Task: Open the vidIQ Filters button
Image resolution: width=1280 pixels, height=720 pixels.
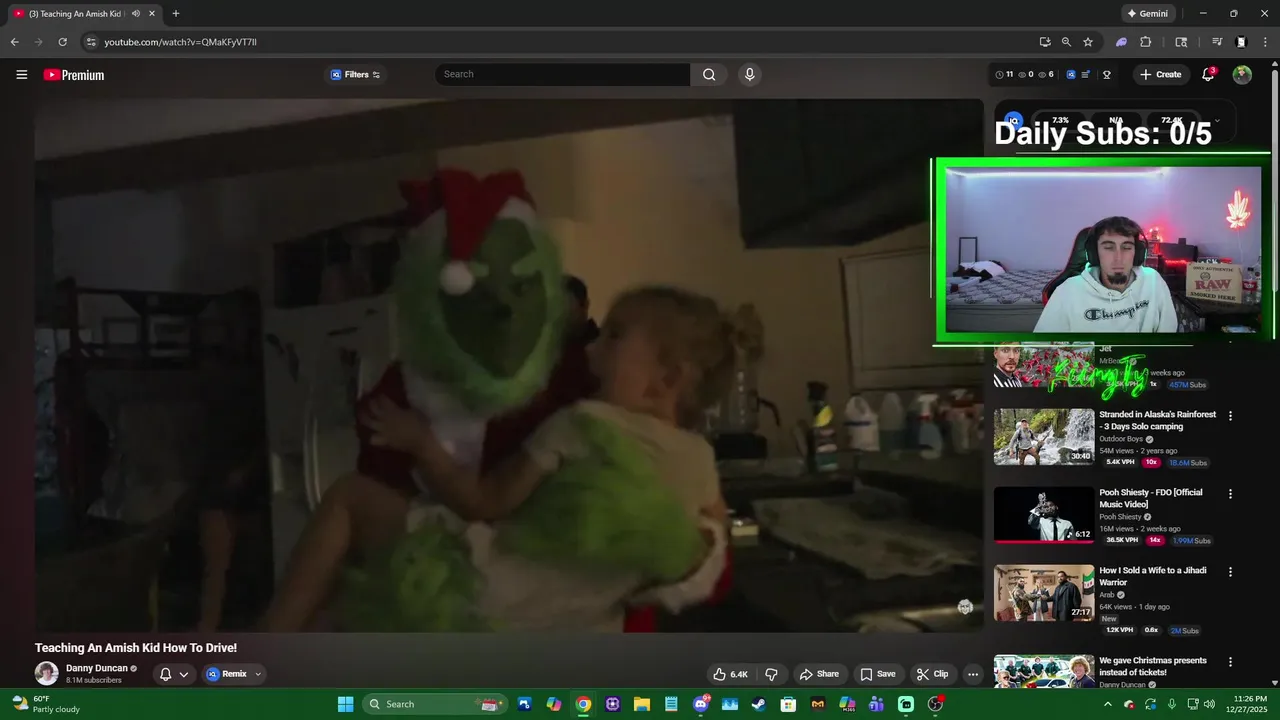Action: tap(356, 75)
